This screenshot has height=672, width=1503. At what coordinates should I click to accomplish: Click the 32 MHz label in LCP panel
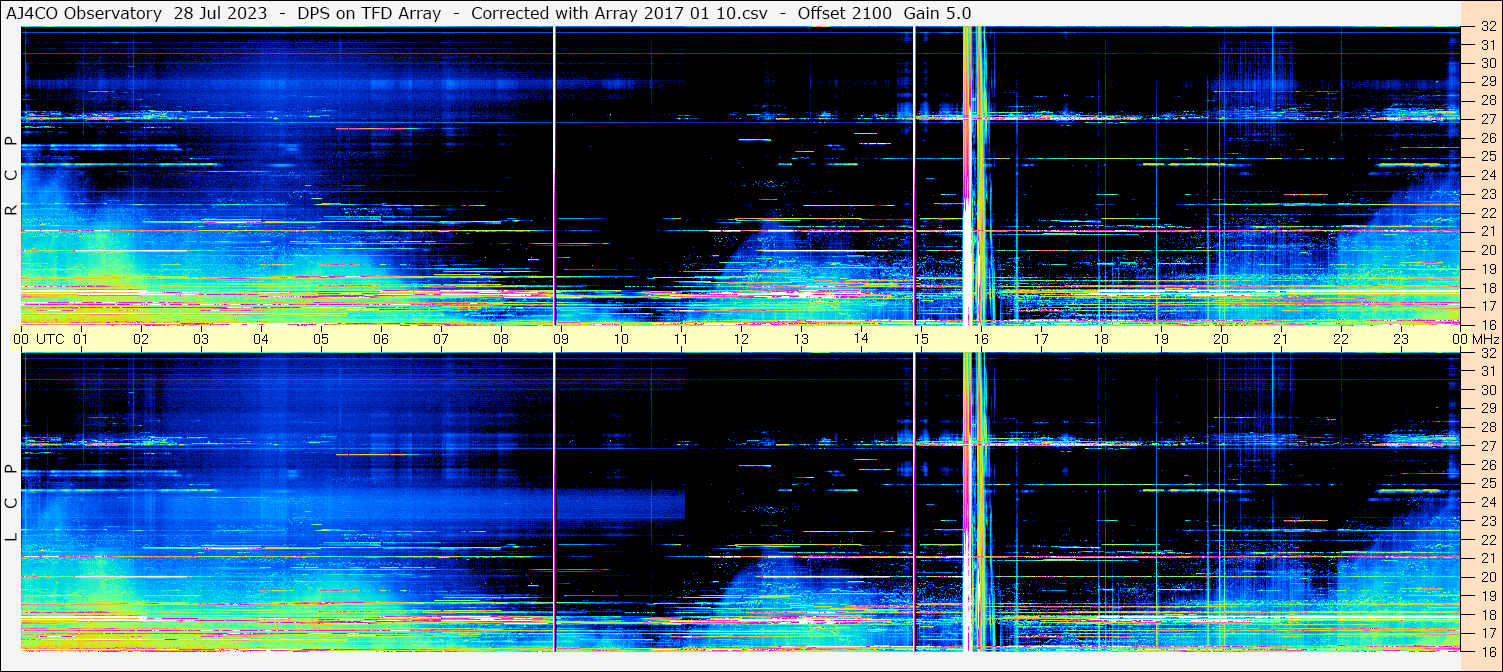[1488, 353]
